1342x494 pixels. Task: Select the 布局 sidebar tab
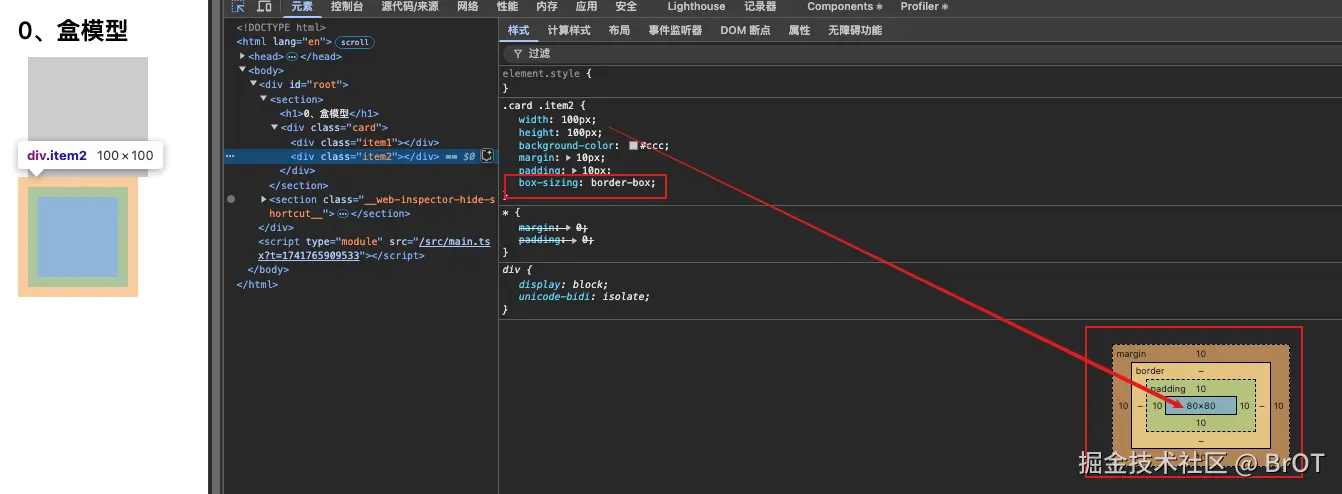click(619, 31)
